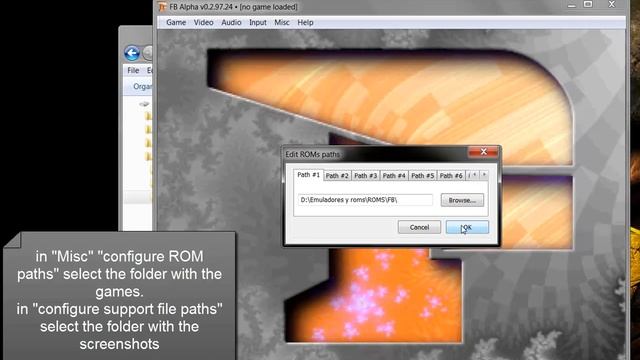The height and width of the screenshot is (360, 640).
Task: Click the ROM path text field
Action: coord(365,200)
